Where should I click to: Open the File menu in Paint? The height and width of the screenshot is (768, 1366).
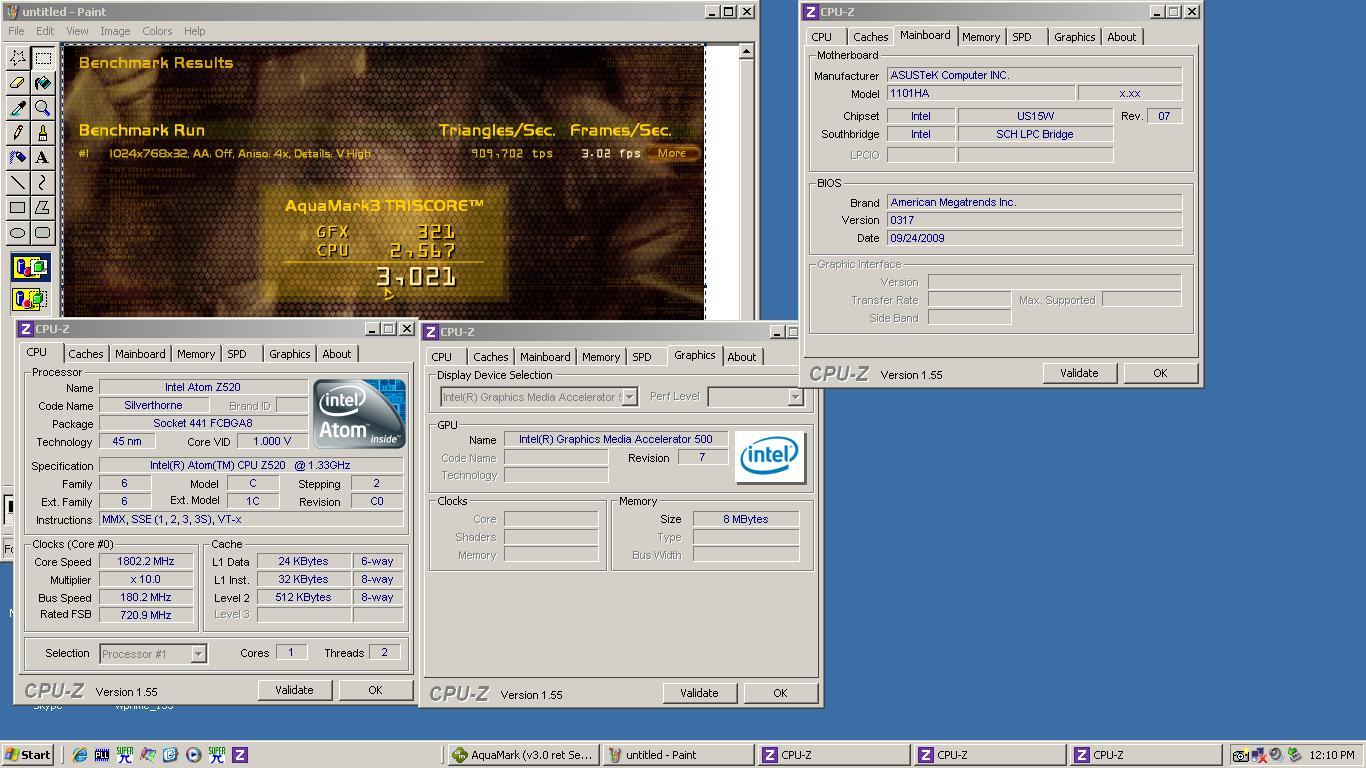click(x=16, y=31)
